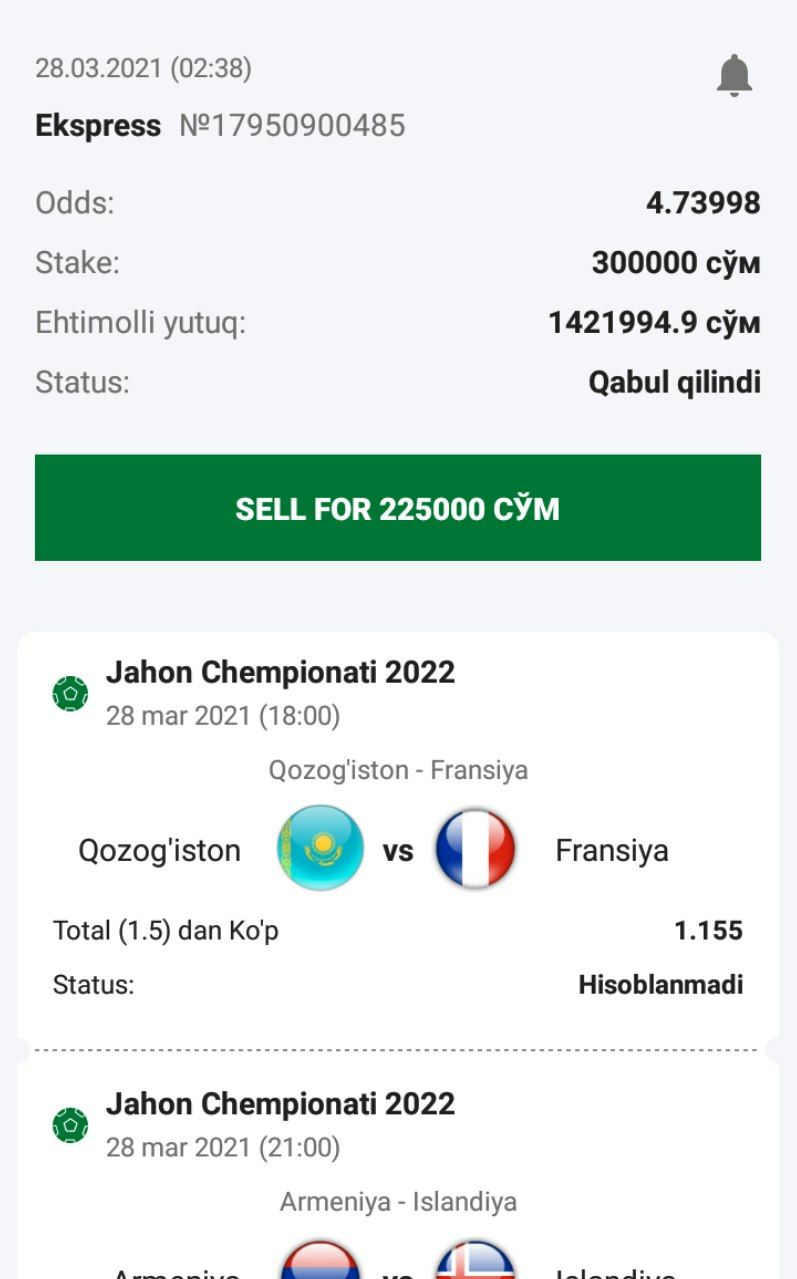This screenshot has width=797, height=1279.
Task: Tap the Total (1.5) dan Ko'p selection
Action: (166, 931)
